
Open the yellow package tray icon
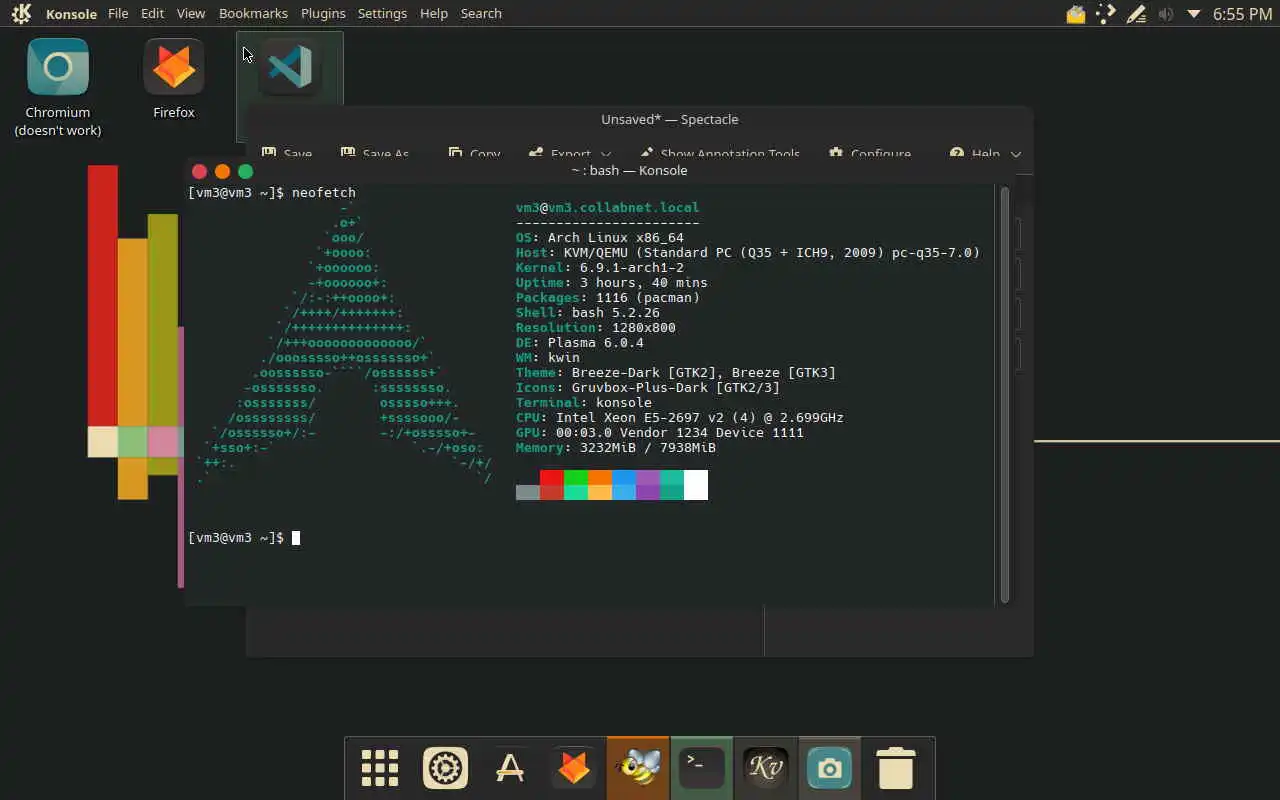coord(1076,14)
